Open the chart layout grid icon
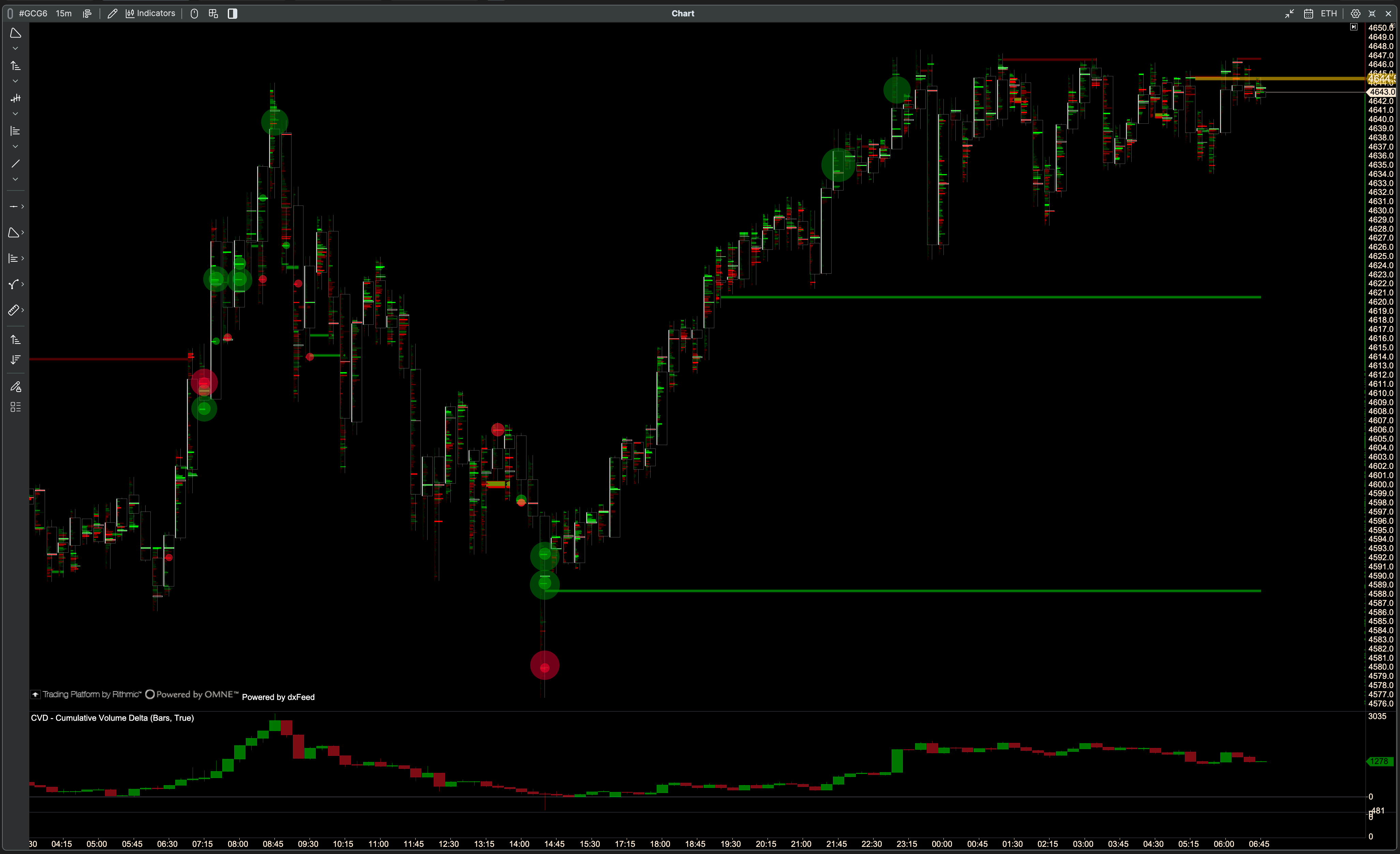Image resolution: width=1400 pixels, height=854 pixels. pyautogui.click(x=213, y=14)
